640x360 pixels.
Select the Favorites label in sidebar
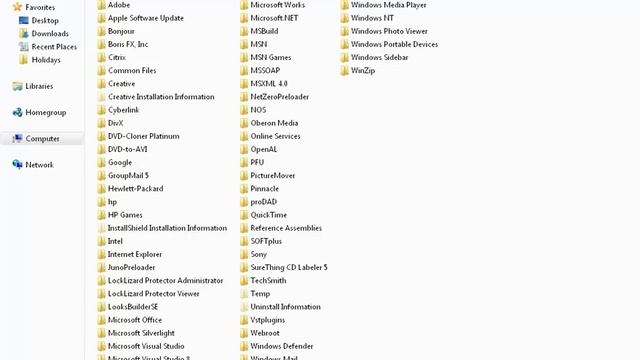coord(40,7)
